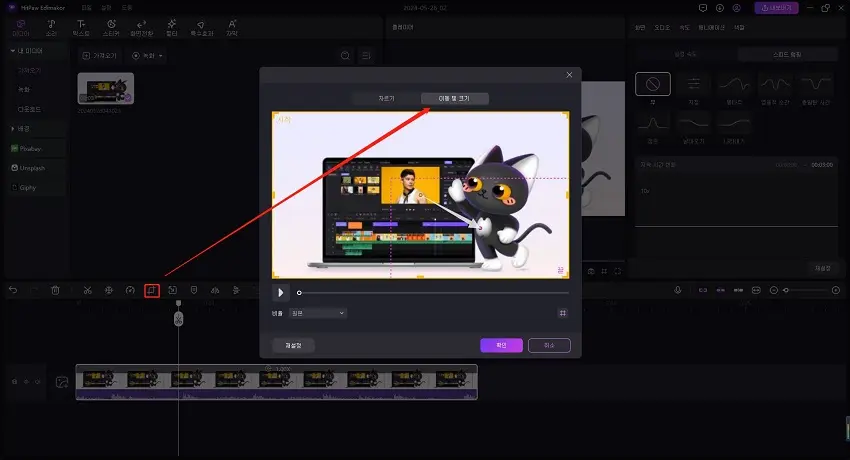Image resolution: width=850 pixels, height=460 pixels.
Task: Click the delete trash icon in timeline toolbar
Action: 56,290
